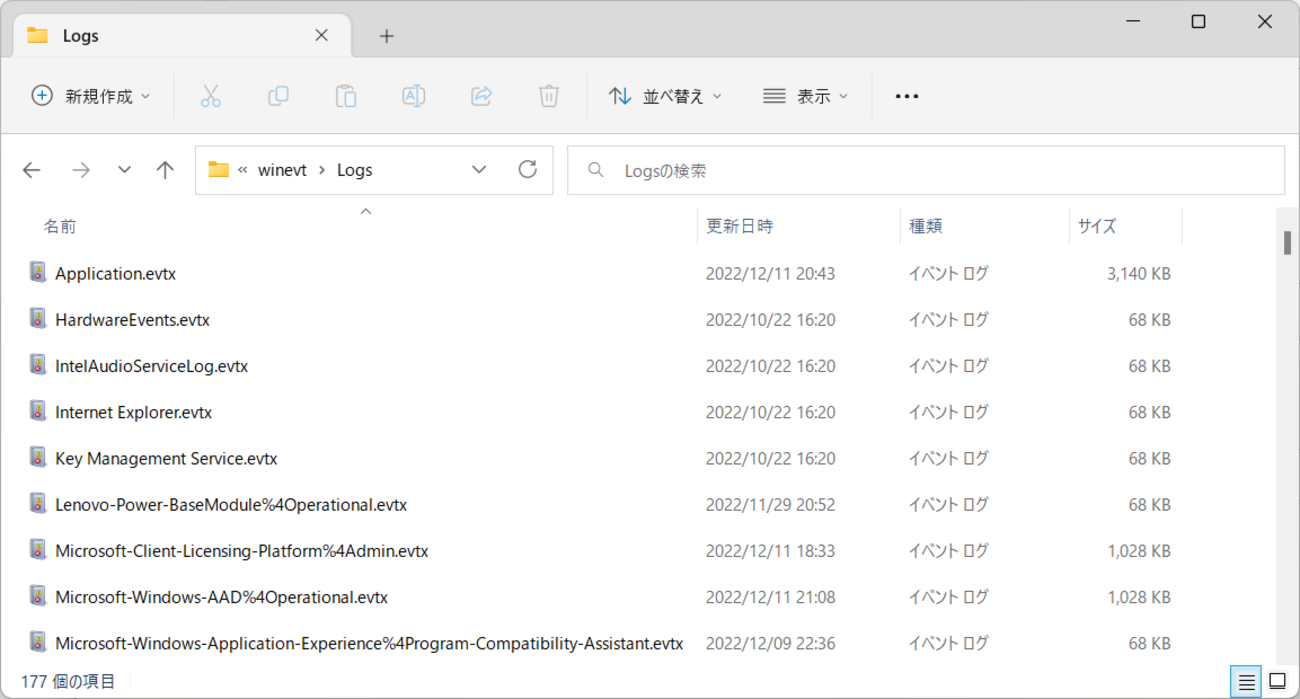Viewport: 1300px width, 699px height.
Task: Click the Paste clipboard icon
Action: 346,96
